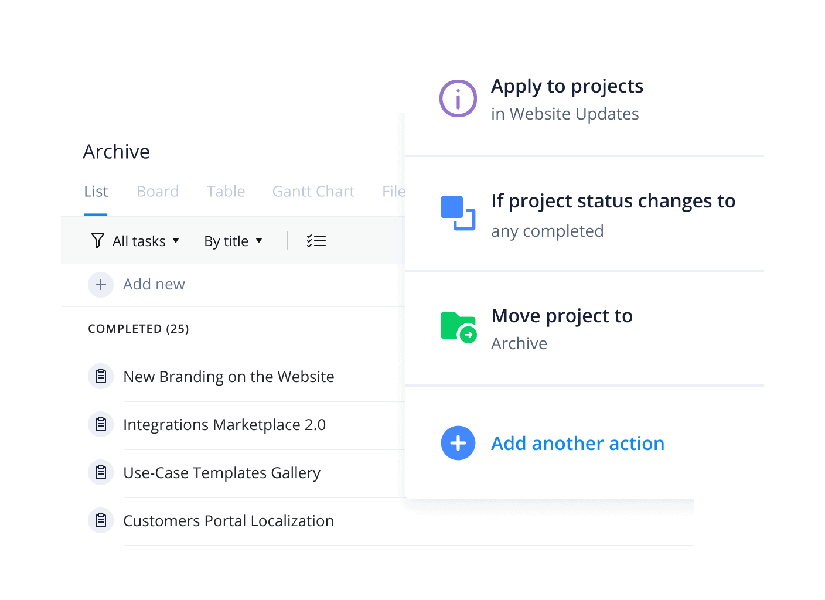The height and width of the screenshot is (600, 825).
Task: Click Add another action
Action: tap(578, 443)
